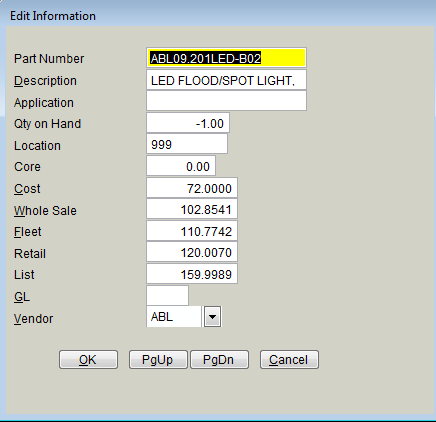Change the List price 159.9989
436x422 pixels.
point(192,274)
